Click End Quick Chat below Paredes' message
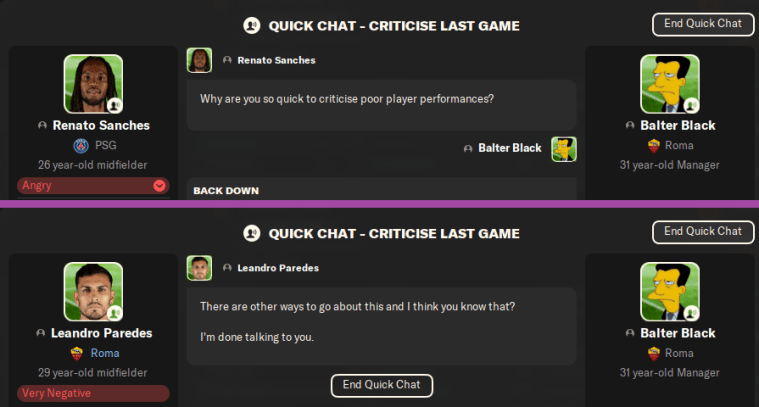This screenshot has width=759, height=407. [382, 384]
